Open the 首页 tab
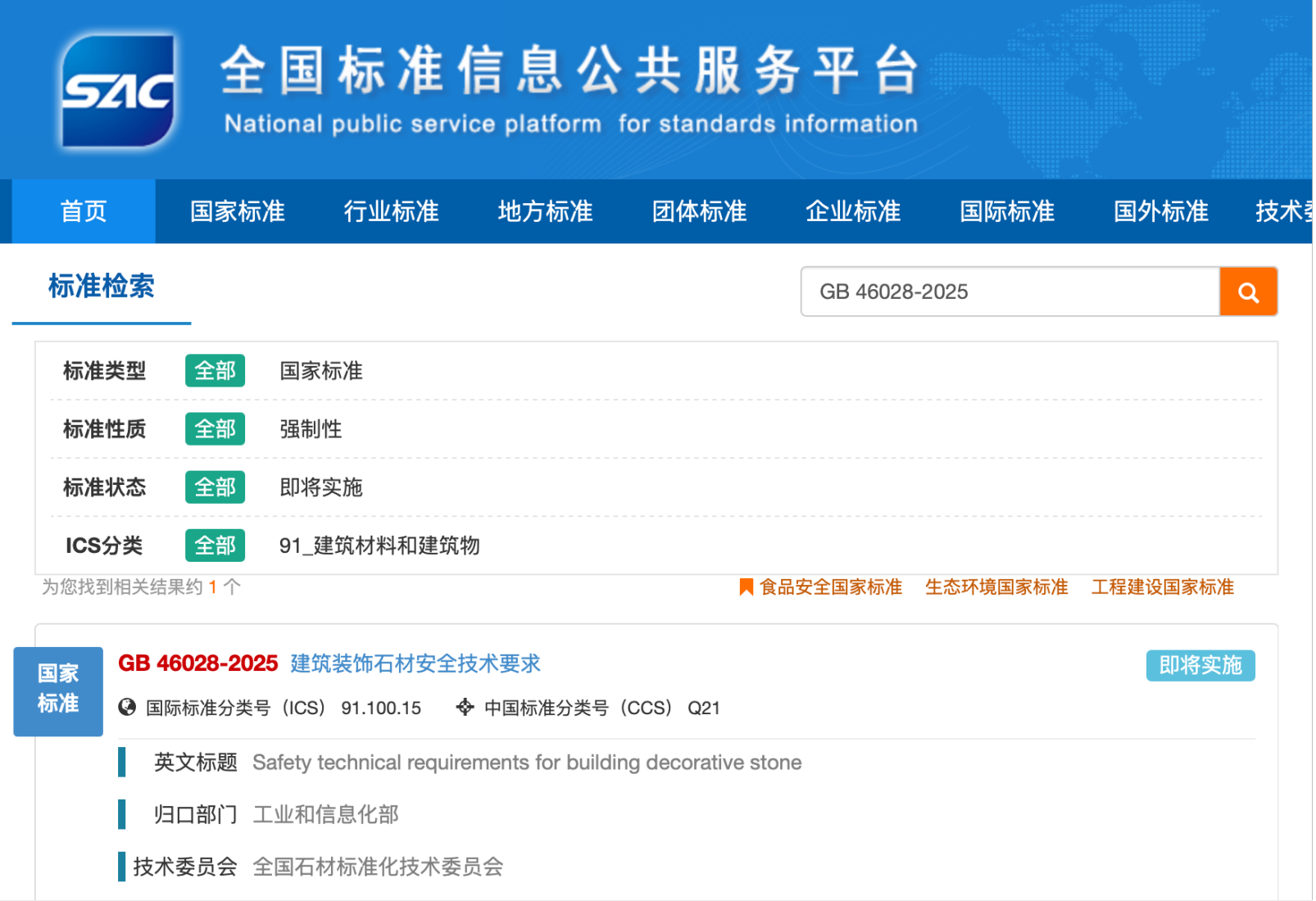This screenshot has height=901, width=1316. click(x=84, y=211)
